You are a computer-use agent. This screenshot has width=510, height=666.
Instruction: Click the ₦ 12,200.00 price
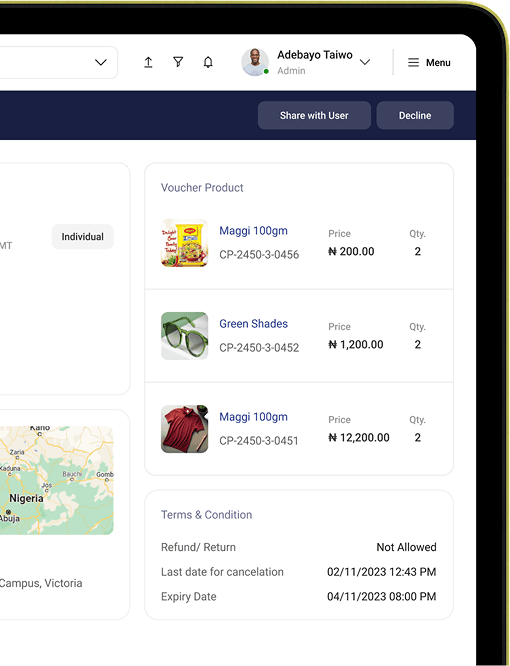pos(359,437)
